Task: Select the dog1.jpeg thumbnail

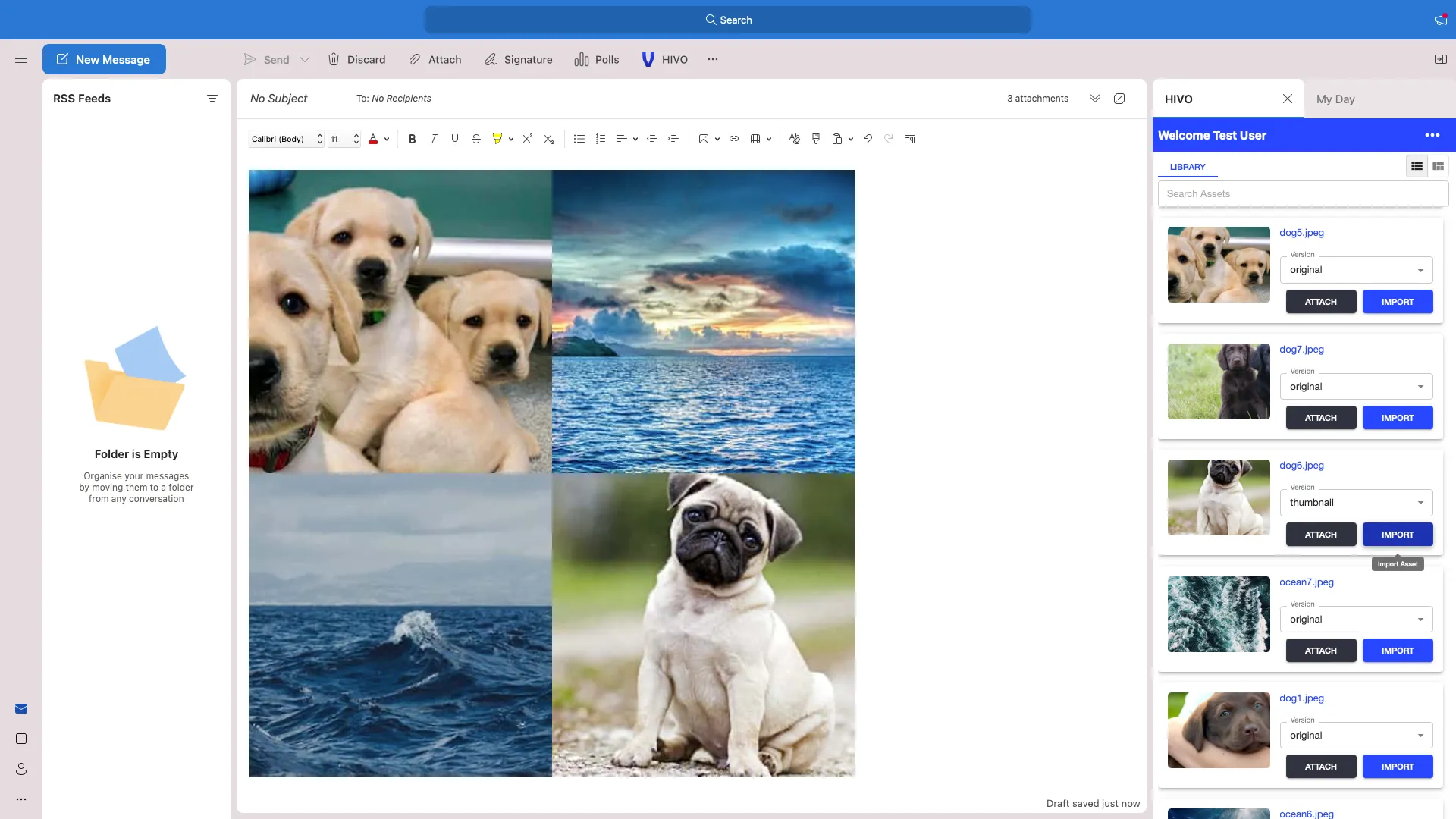Action: pyautogui.click(x=1219, y=730)
